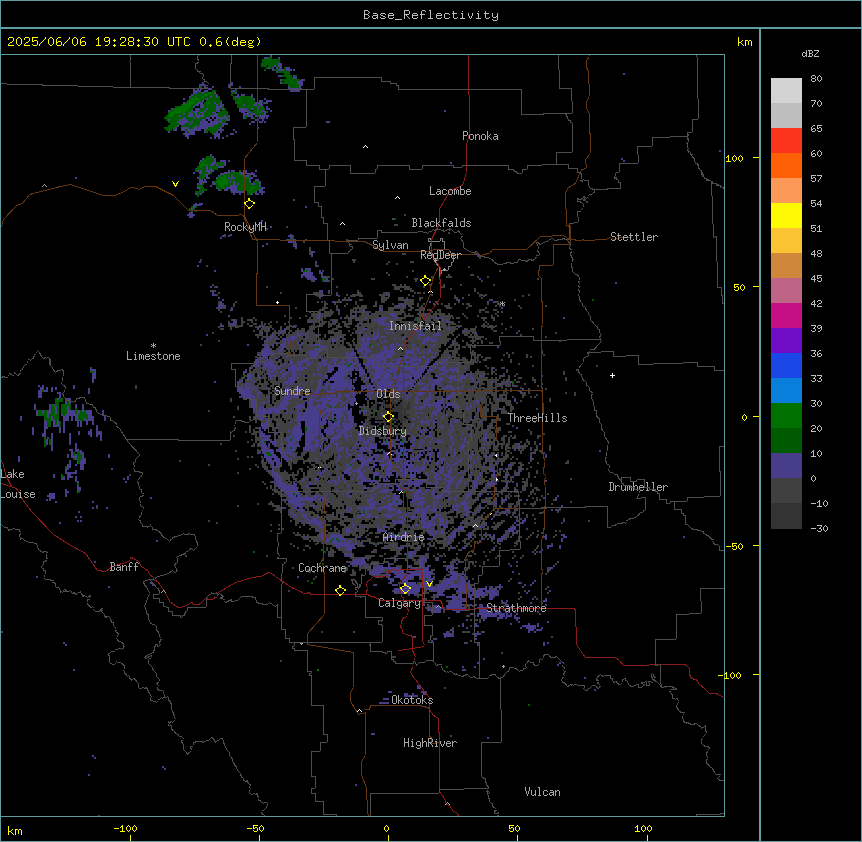Click the yellow diamond marker below Cochrane
Image resolution: width=862 pixels, height=842 pixels.
pyautogui.click(x=340, y=590)
